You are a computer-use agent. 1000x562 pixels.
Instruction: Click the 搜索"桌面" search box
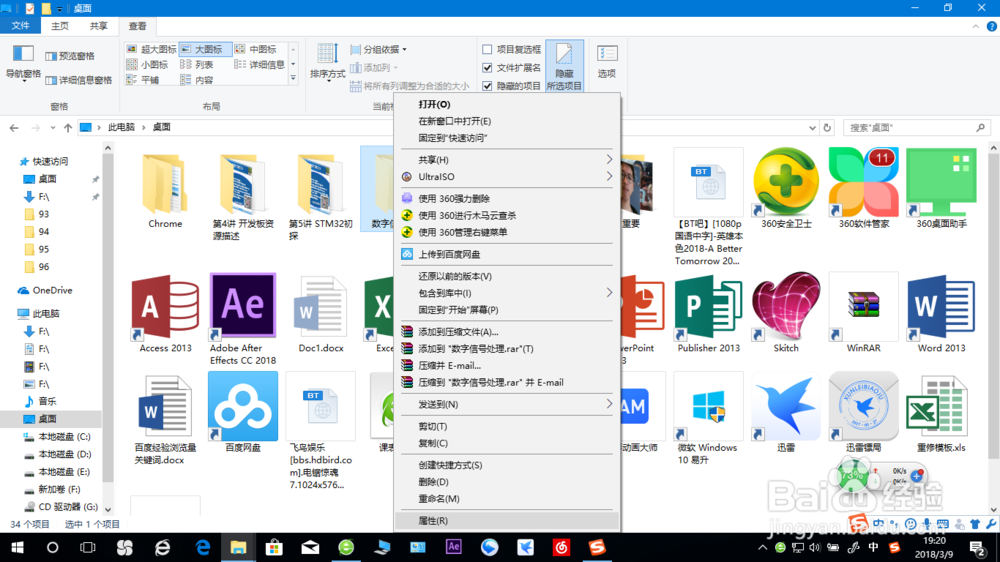pyautogui.click(x=916, y=128)
